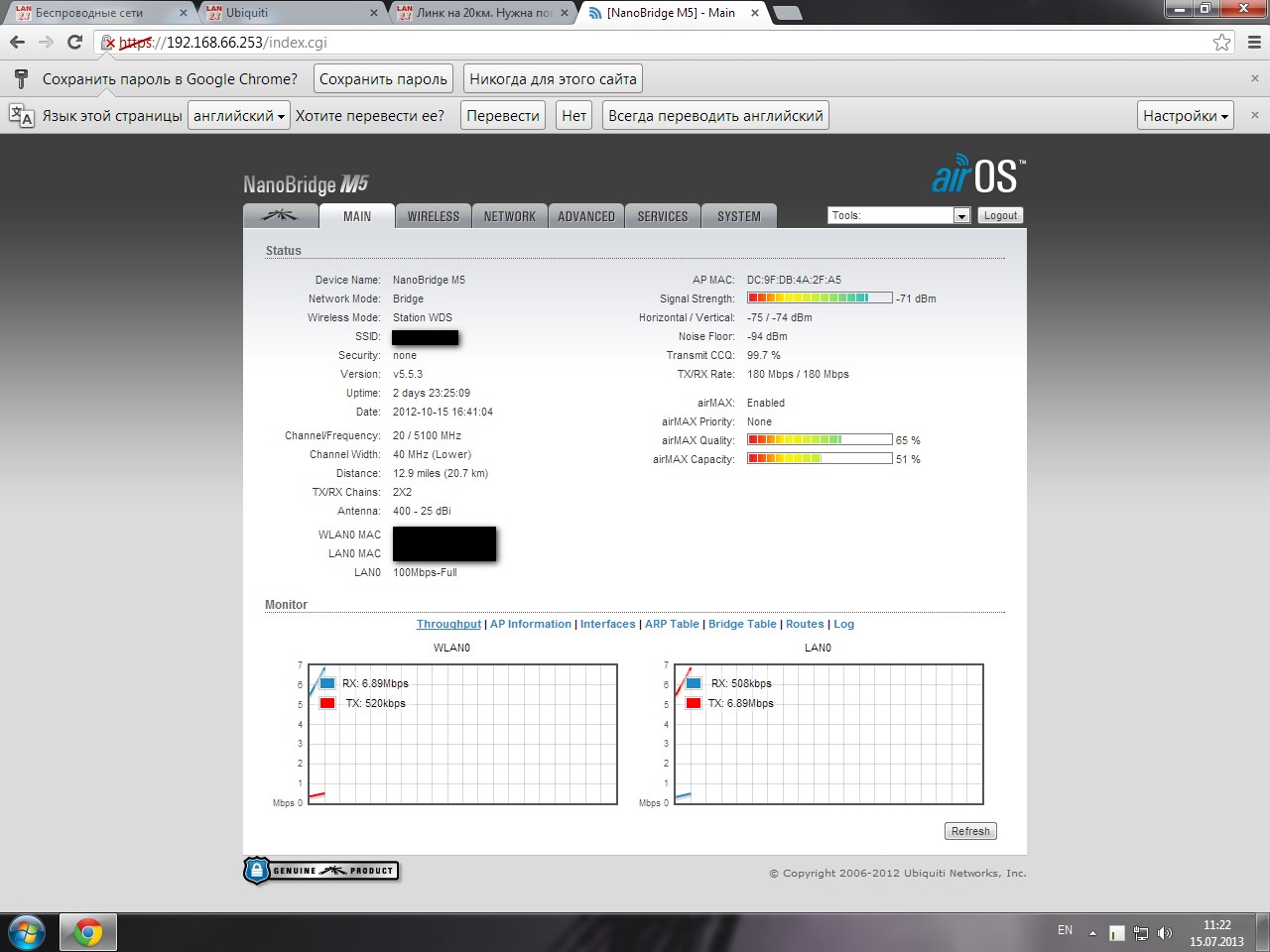The height and width of the screenshot is (952, 1270).
Task: Go back using the browser back arrow
Action: [17, 42]
